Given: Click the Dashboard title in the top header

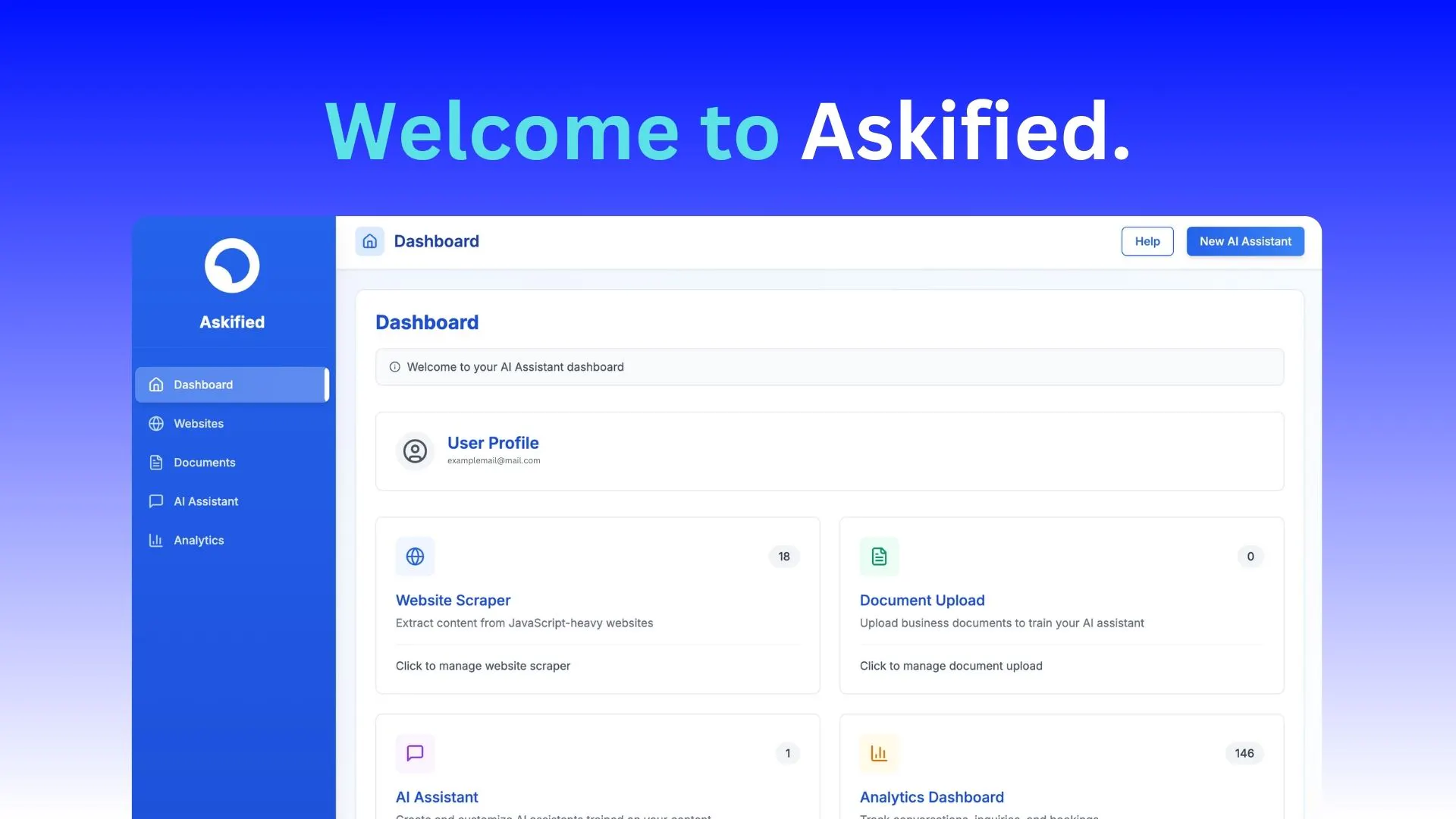Looking at the screenshot, I should tap(437, 241).
